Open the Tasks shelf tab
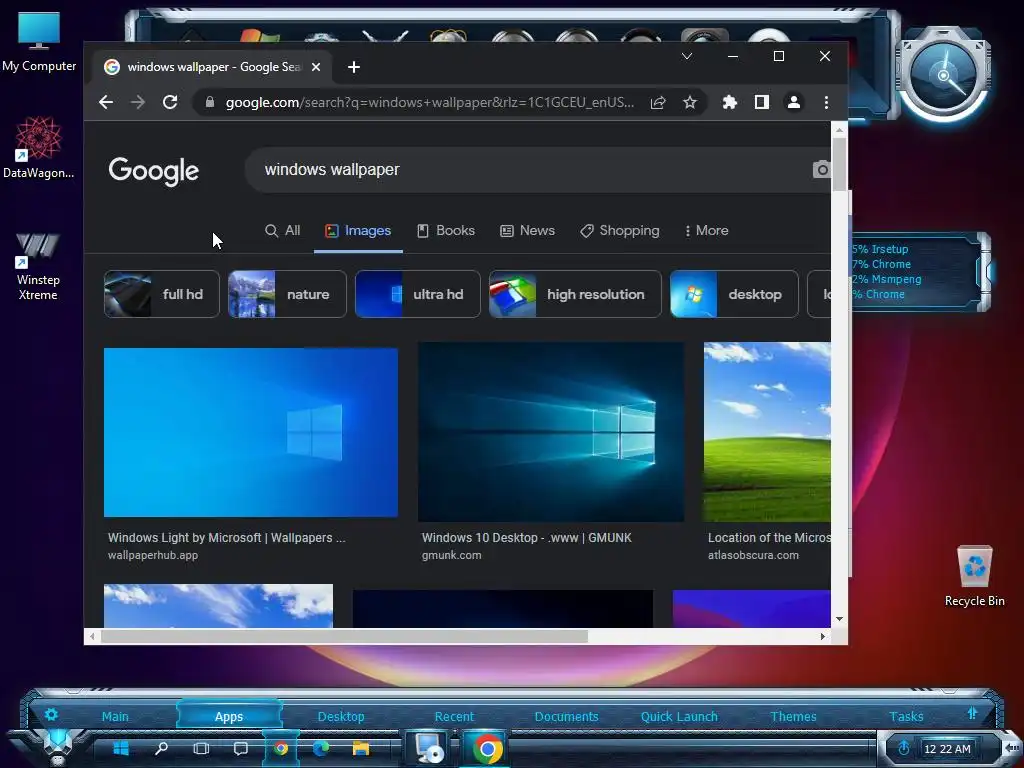 coord(906,716)
